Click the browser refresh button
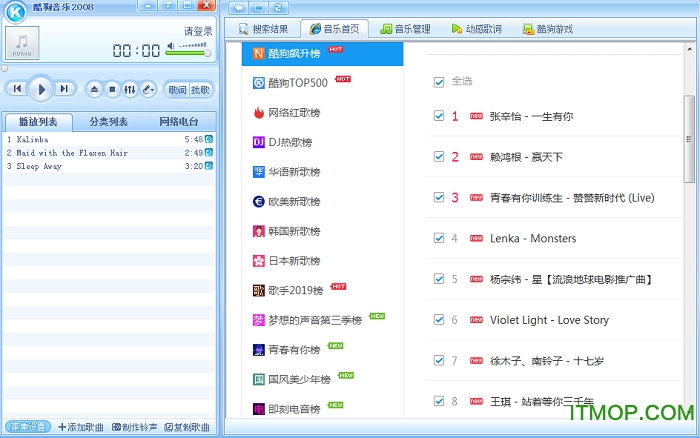 pyautogui.click(x=278, y=8)
